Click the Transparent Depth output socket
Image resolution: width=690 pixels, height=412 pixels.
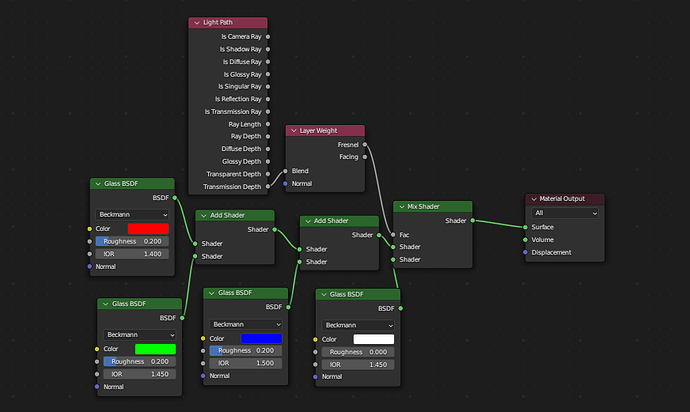(268, 174)
